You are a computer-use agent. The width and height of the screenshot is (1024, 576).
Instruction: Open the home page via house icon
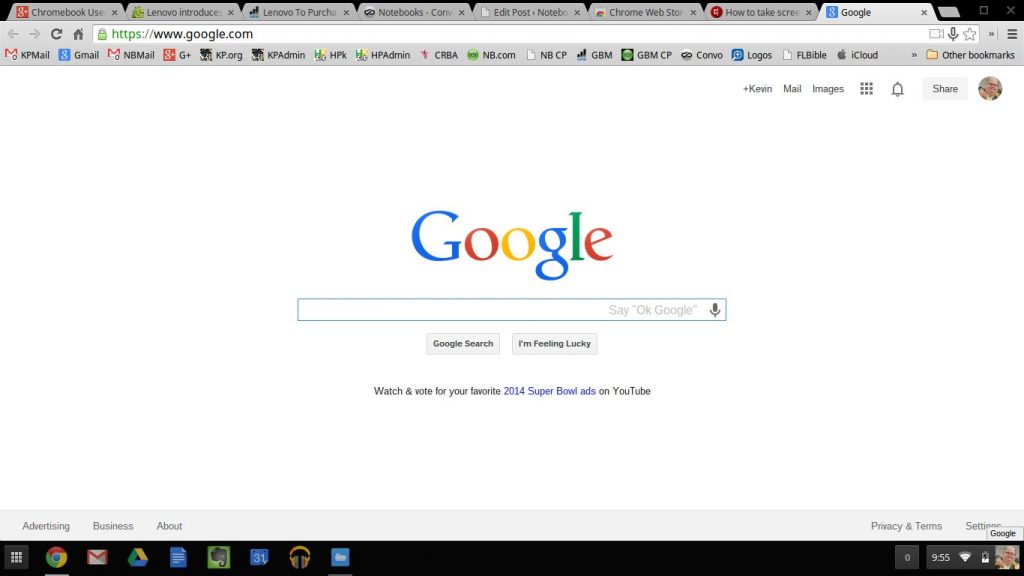click(x=78, y=34)
